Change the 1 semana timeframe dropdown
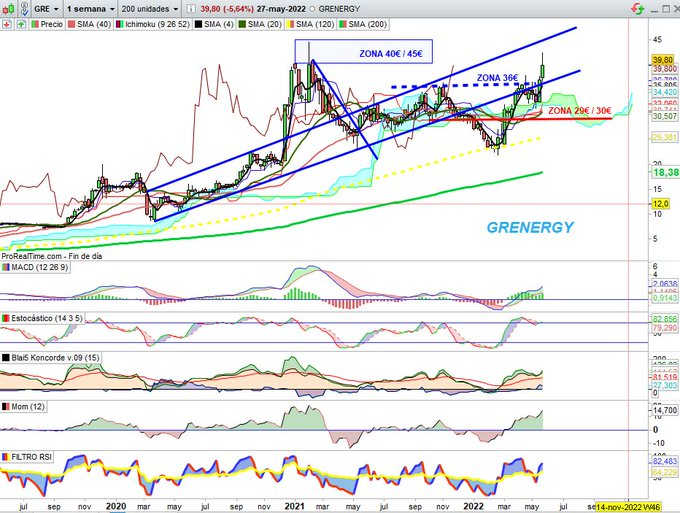The width and height of the screenshot is (680, 513). pos(91,9)
